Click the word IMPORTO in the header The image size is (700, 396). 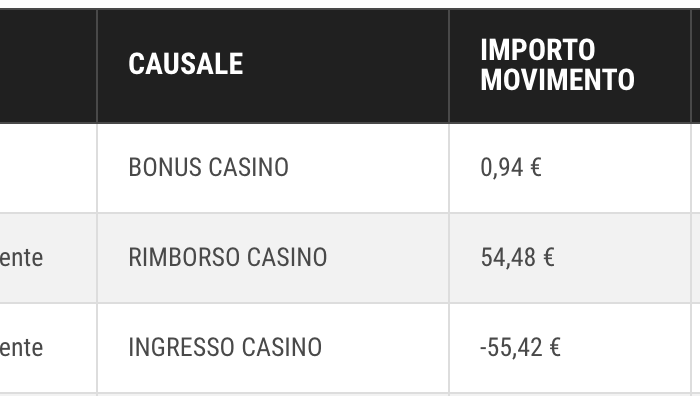point(538,50)
